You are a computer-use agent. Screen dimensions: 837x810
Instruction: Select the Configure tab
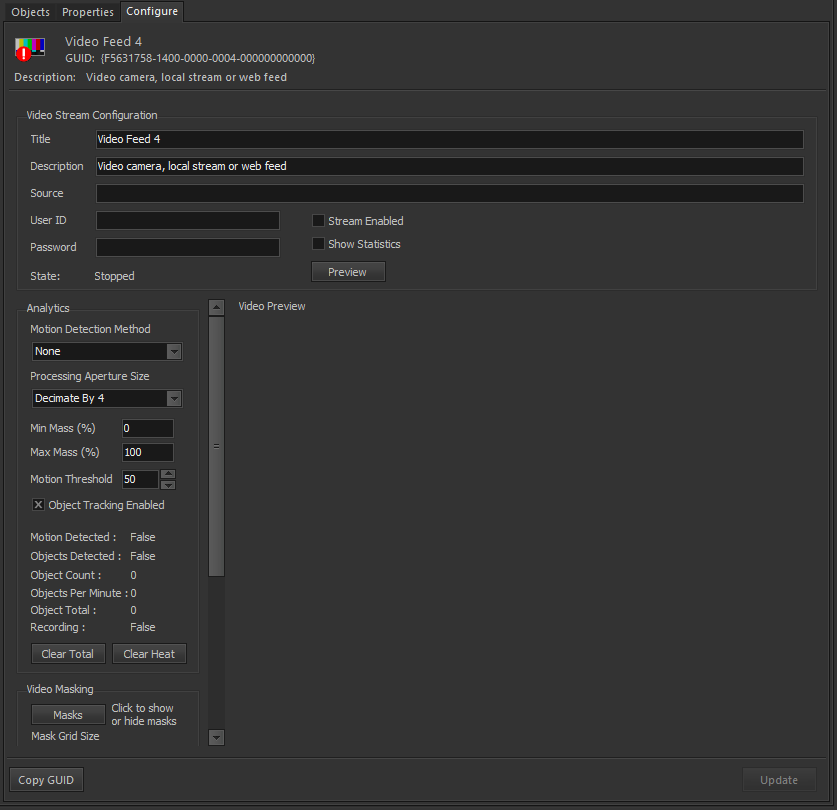[152, 11]
